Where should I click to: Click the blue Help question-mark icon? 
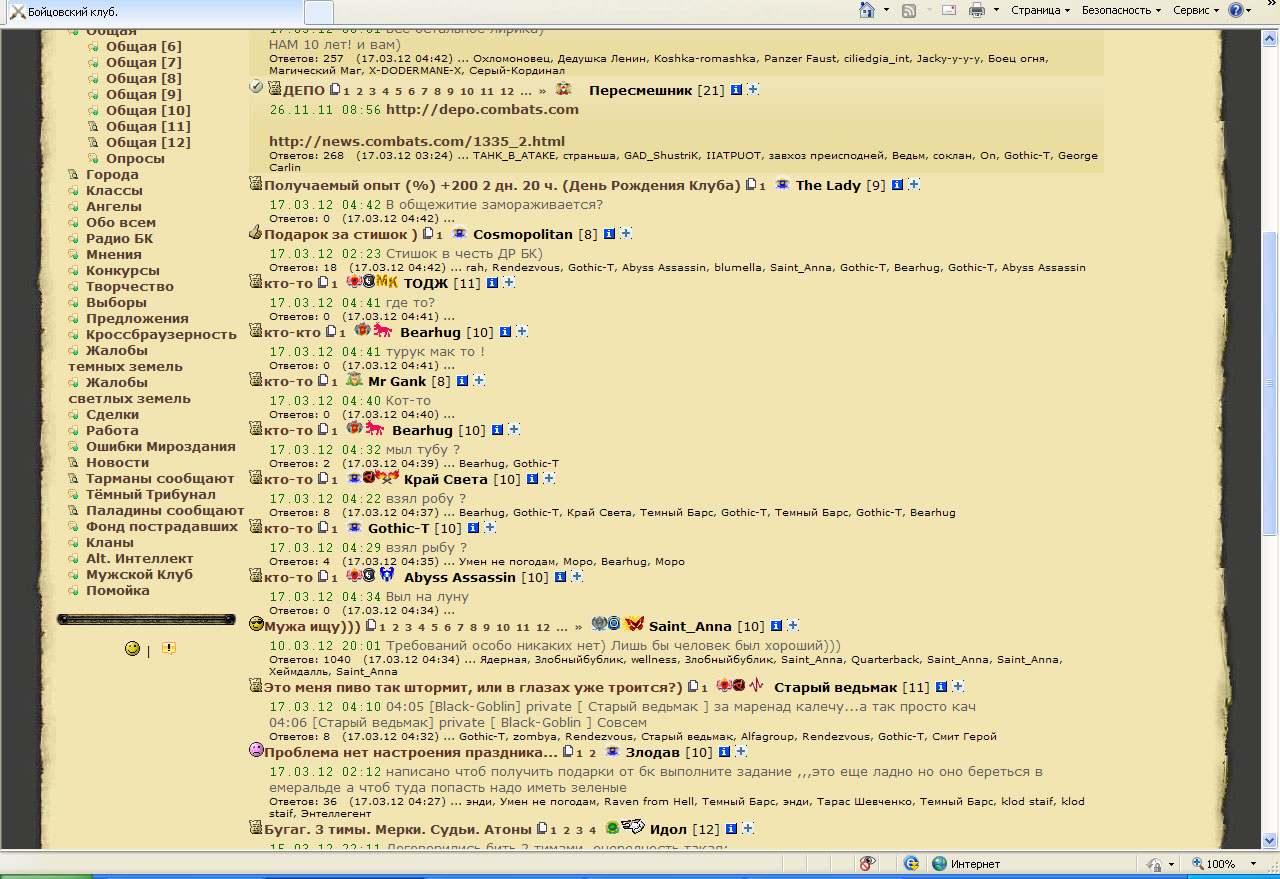[1236, 10]
